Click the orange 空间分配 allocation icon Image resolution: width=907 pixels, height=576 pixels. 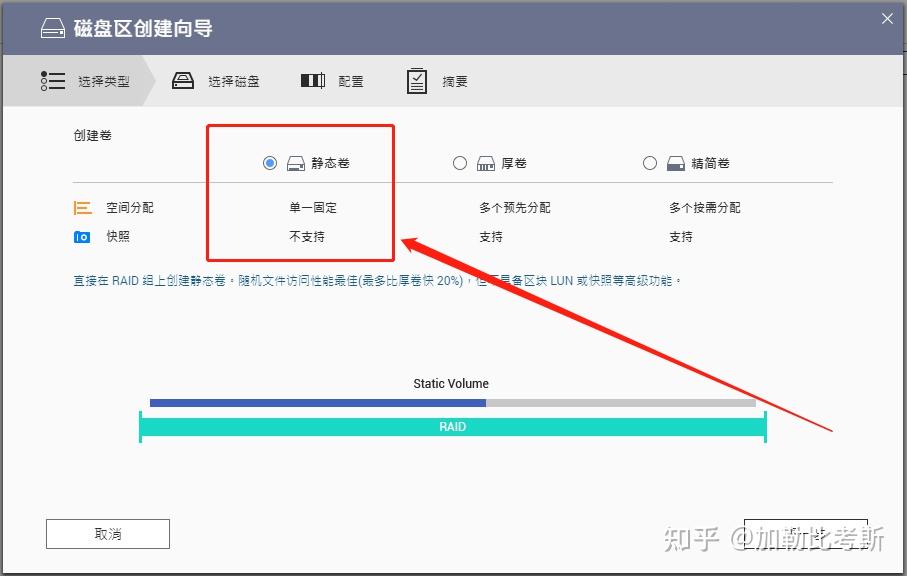(x=83, y=207)
